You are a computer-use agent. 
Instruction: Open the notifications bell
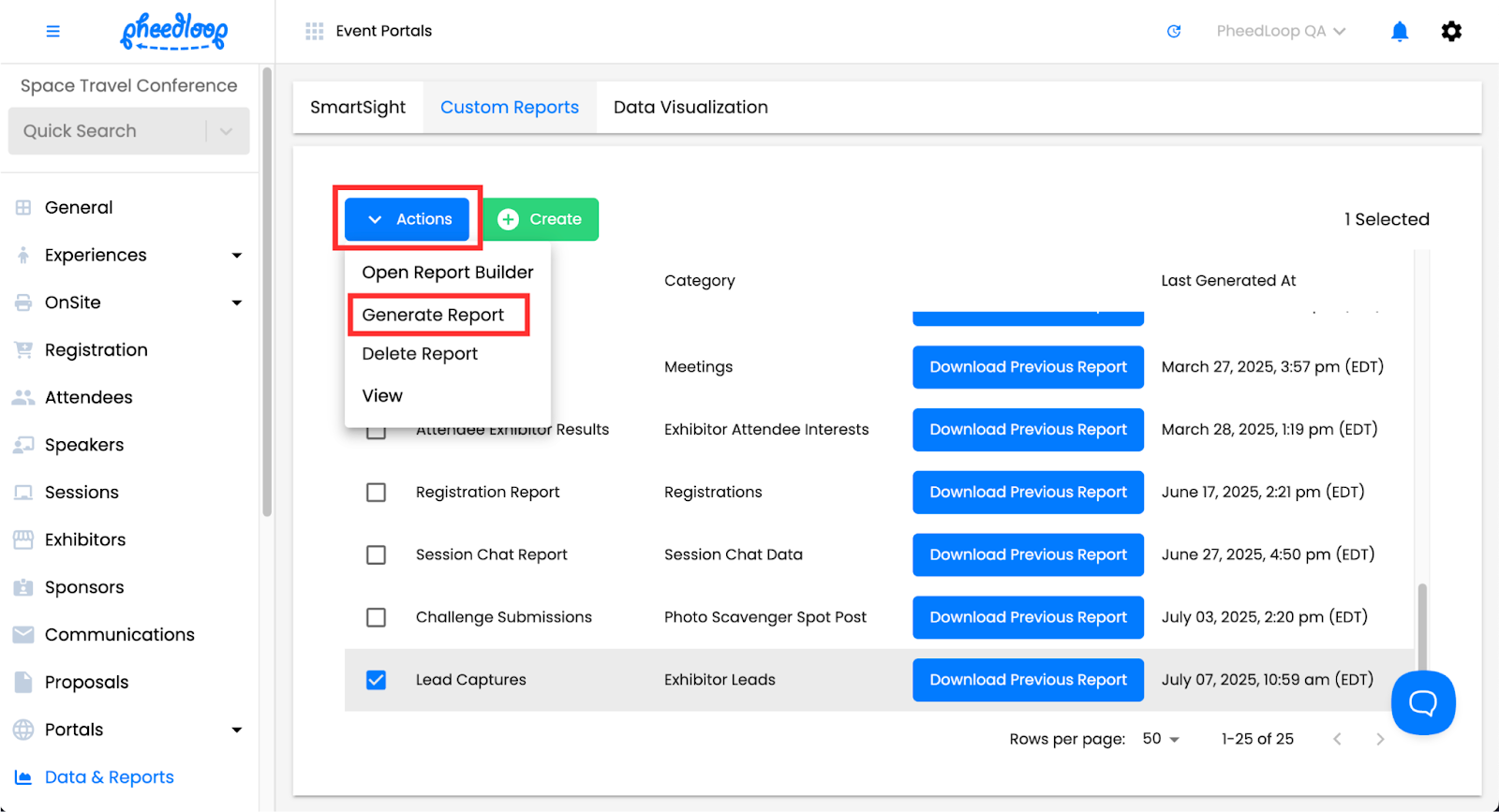tap(1400, 32)
